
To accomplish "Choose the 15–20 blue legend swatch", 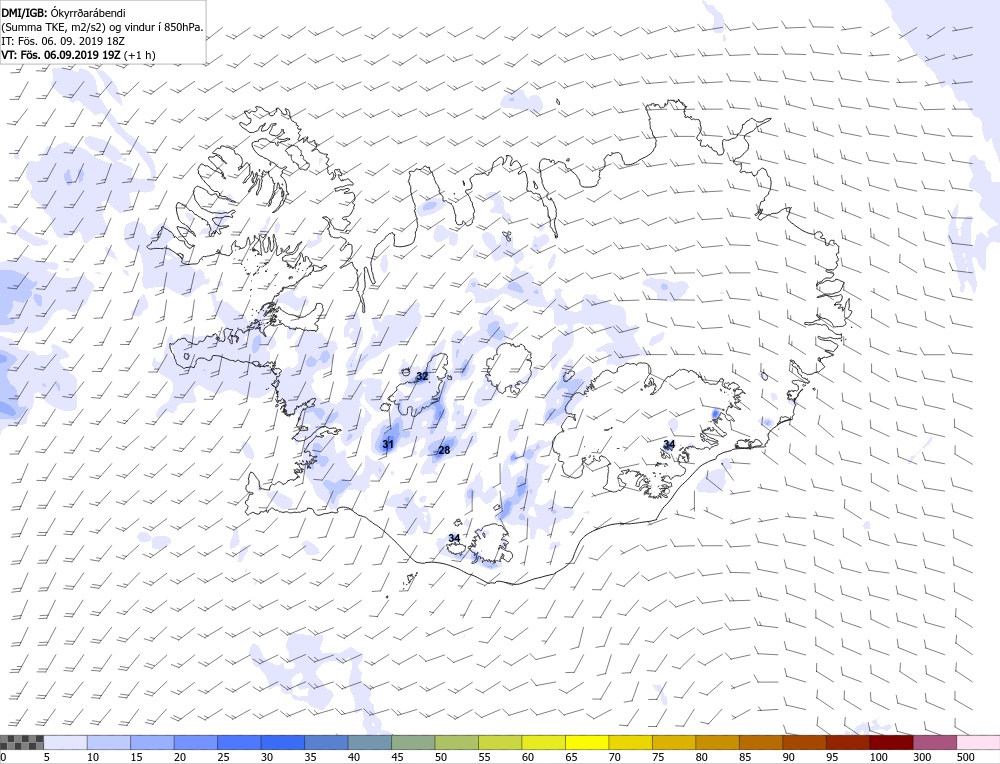I will pos(152,742).
